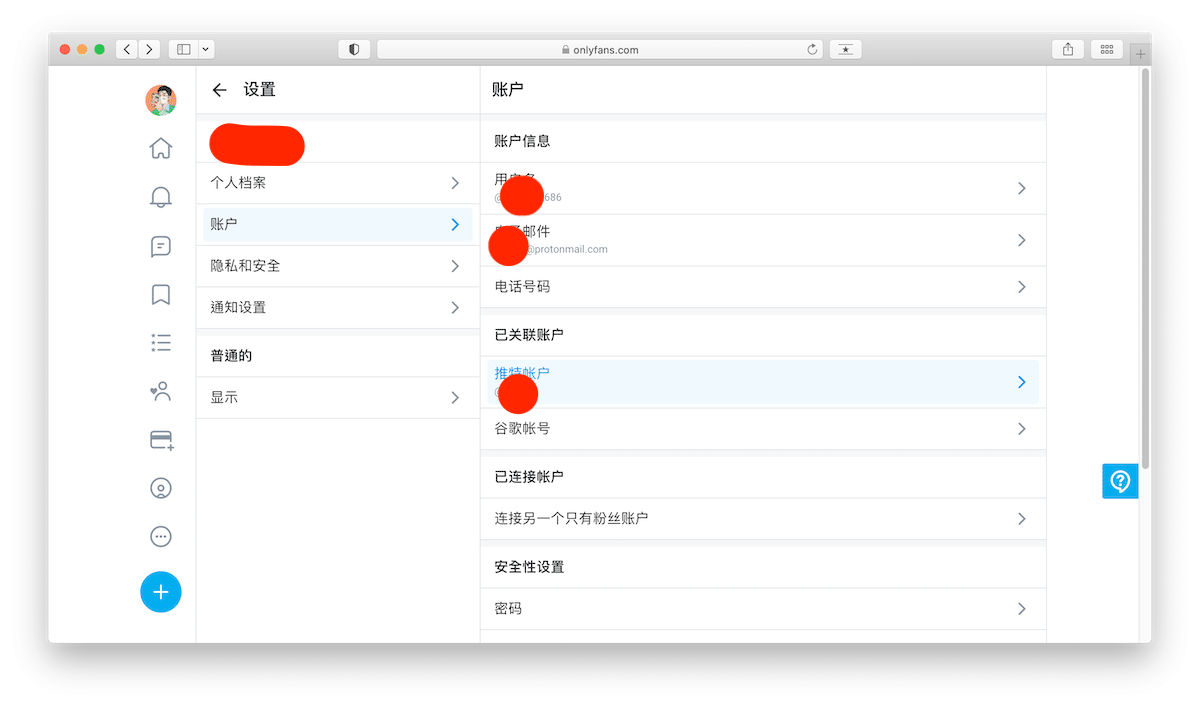Viewport: 1200px width, 707px height.
Task: Open 显示 display settings
Action: [x=335, y=398]
